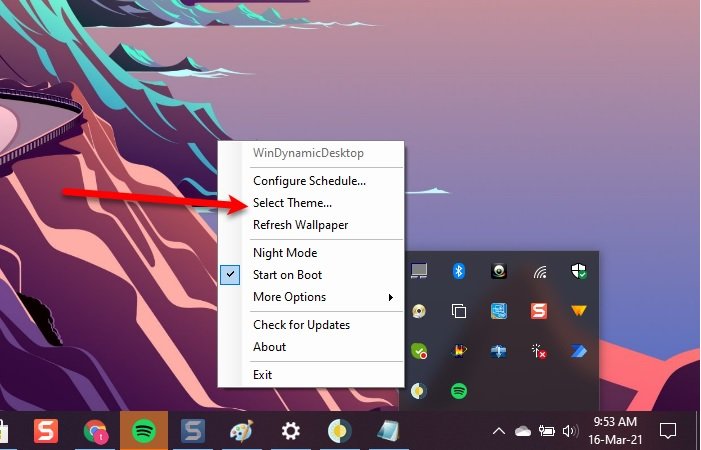The width and height of the screenshot is (701, 450).
Task: Open the Windows Security shield tray icon
Action: [x=579, y=271]
